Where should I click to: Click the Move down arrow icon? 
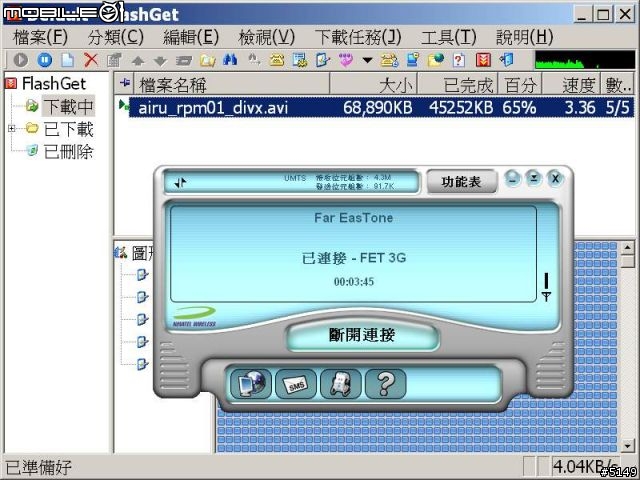click(x=160, y=61)
